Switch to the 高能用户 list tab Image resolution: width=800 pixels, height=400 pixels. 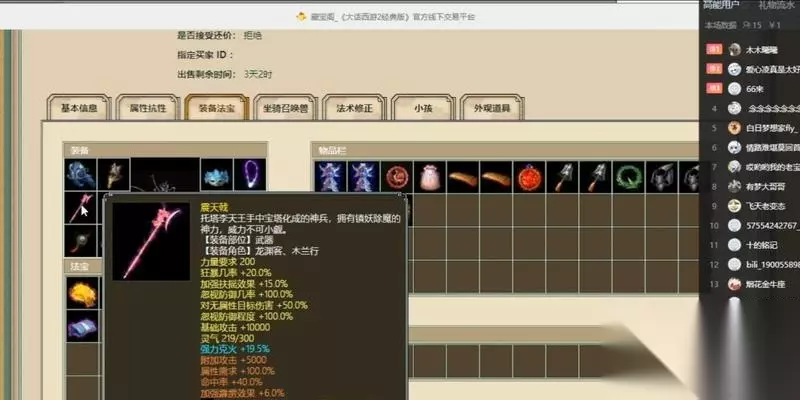click(x=721, y=5)
